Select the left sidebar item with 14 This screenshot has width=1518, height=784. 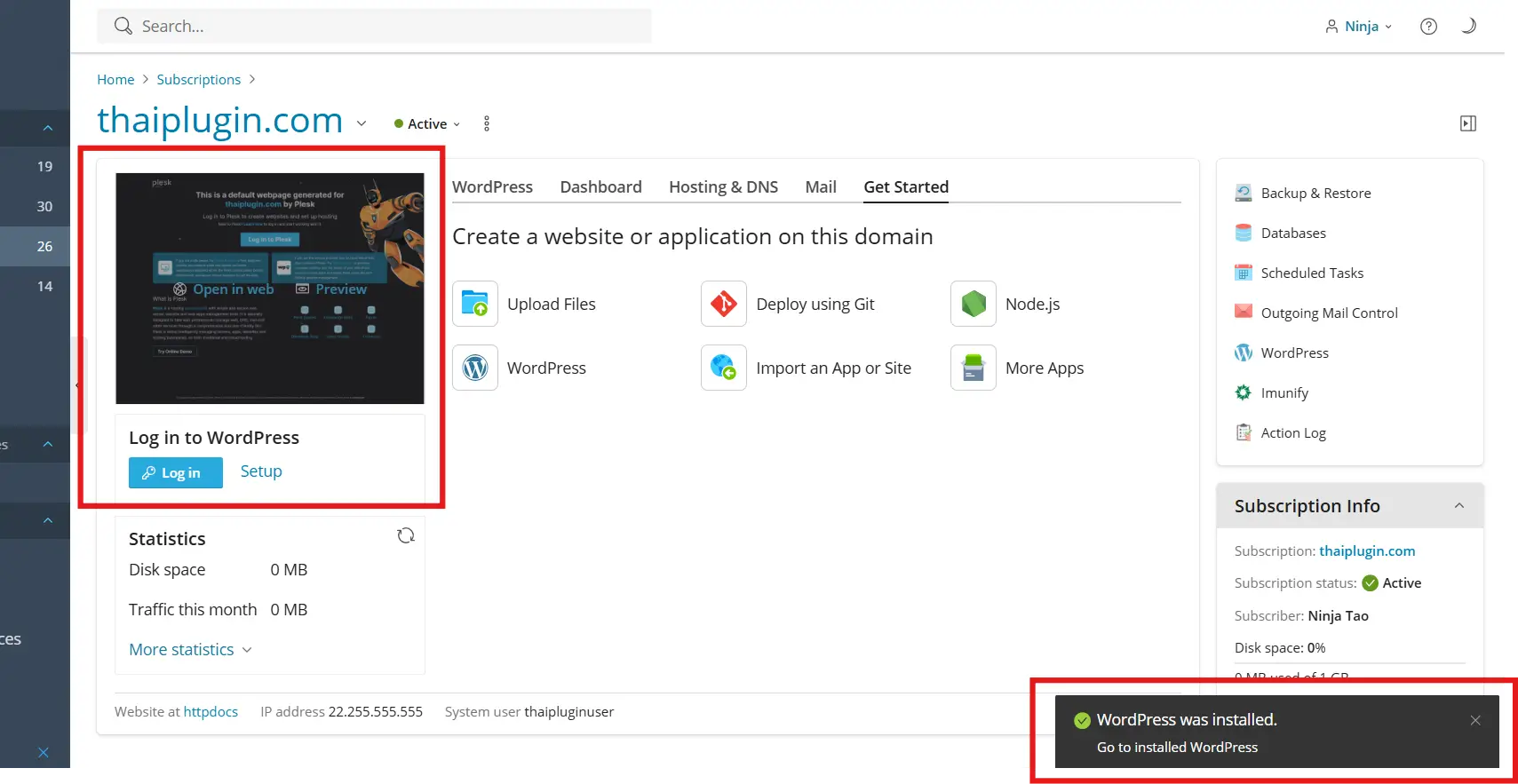click(36, 286)
